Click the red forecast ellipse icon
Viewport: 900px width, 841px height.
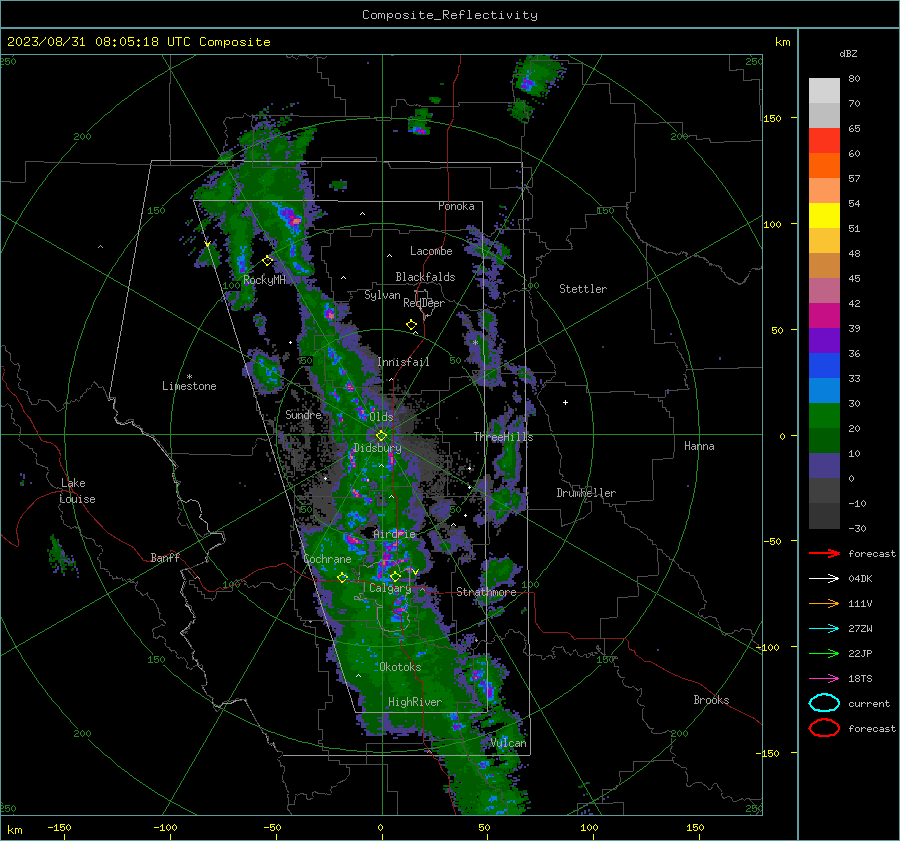point(824,728)
